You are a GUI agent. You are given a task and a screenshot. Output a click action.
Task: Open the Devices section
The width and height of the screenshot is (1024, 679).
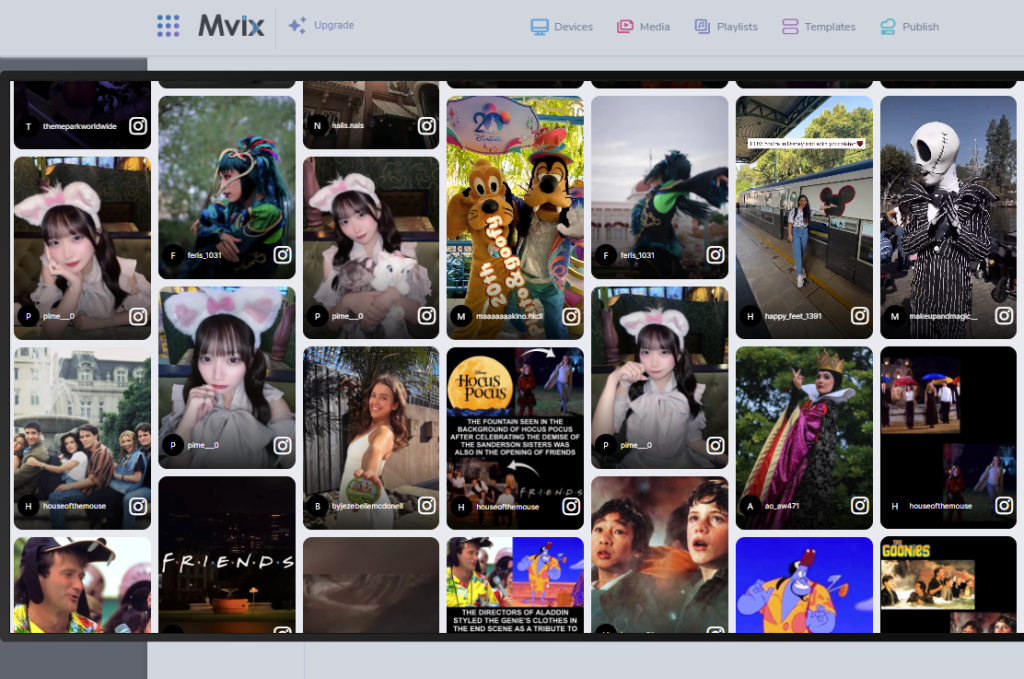click(561, 27)
